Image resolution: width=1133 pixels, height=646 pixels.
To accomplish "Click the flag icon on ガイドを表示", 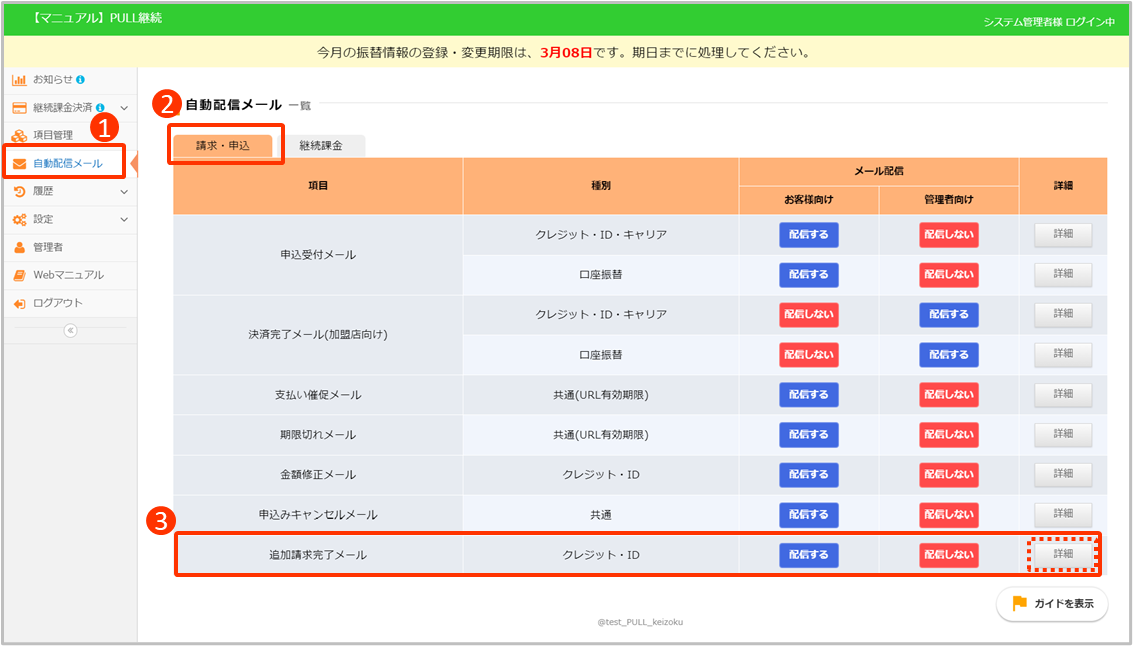I will pos(1020,604).
